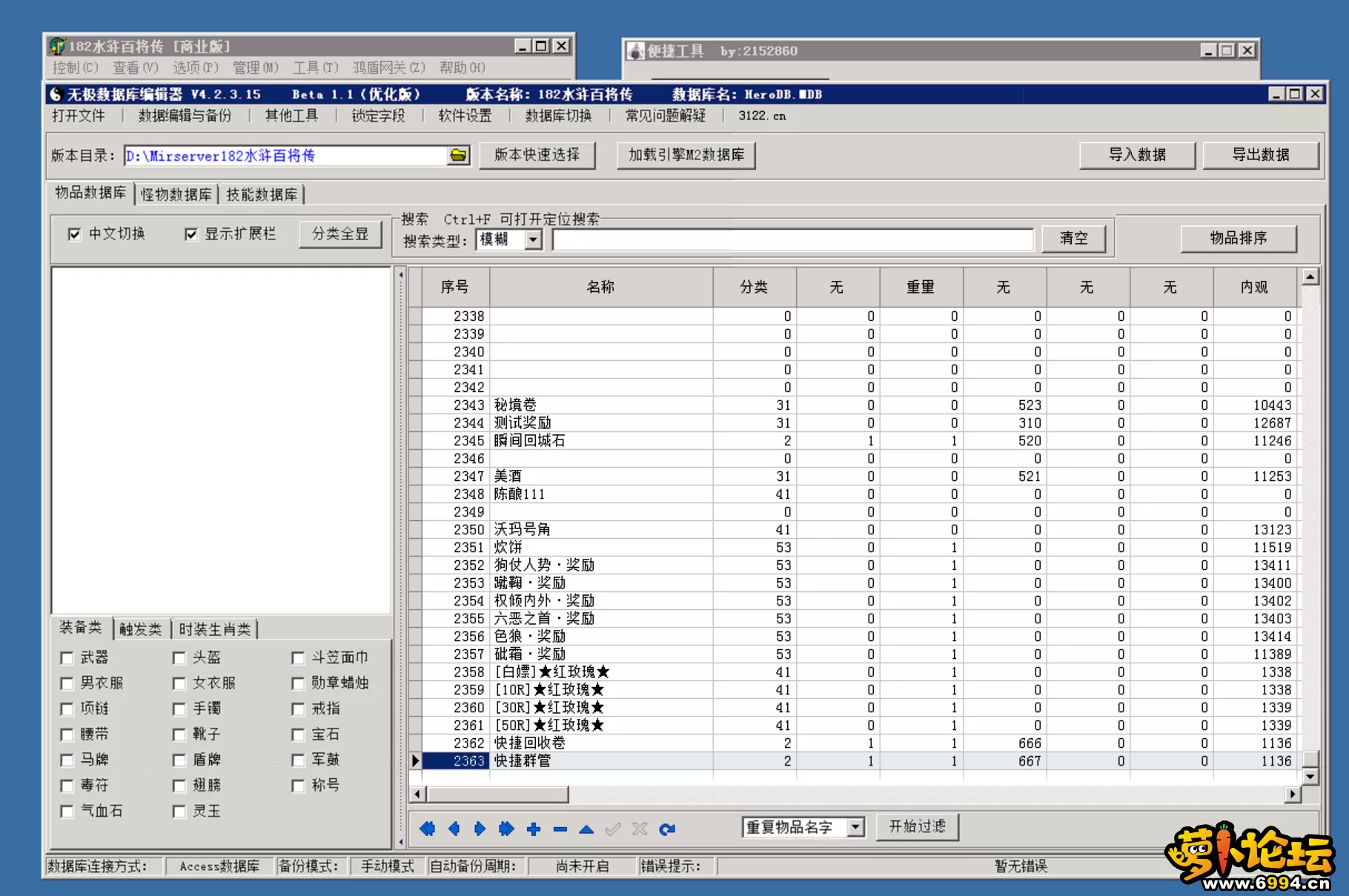Click the editor title bar app icon
This screenshot has width=1349, height=896.
56,94
